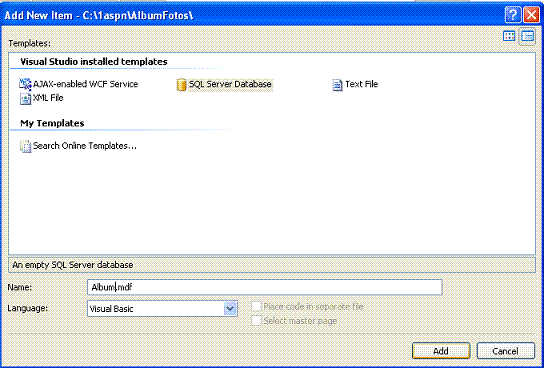Click the Search Online Templates icon
This screenshot has height=368, width=544.
[25, 146]
